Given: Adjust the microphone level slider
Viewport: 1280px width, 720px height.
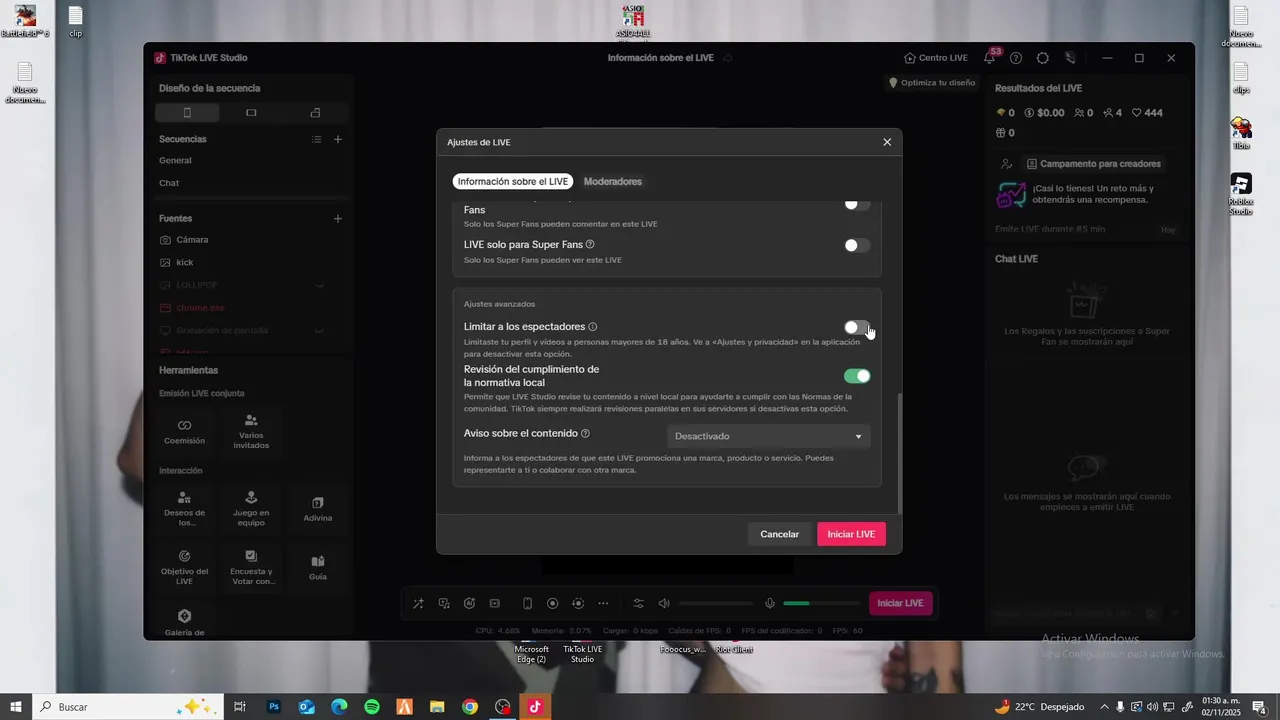Looking at the screenshot, I should tap(821, 603).
